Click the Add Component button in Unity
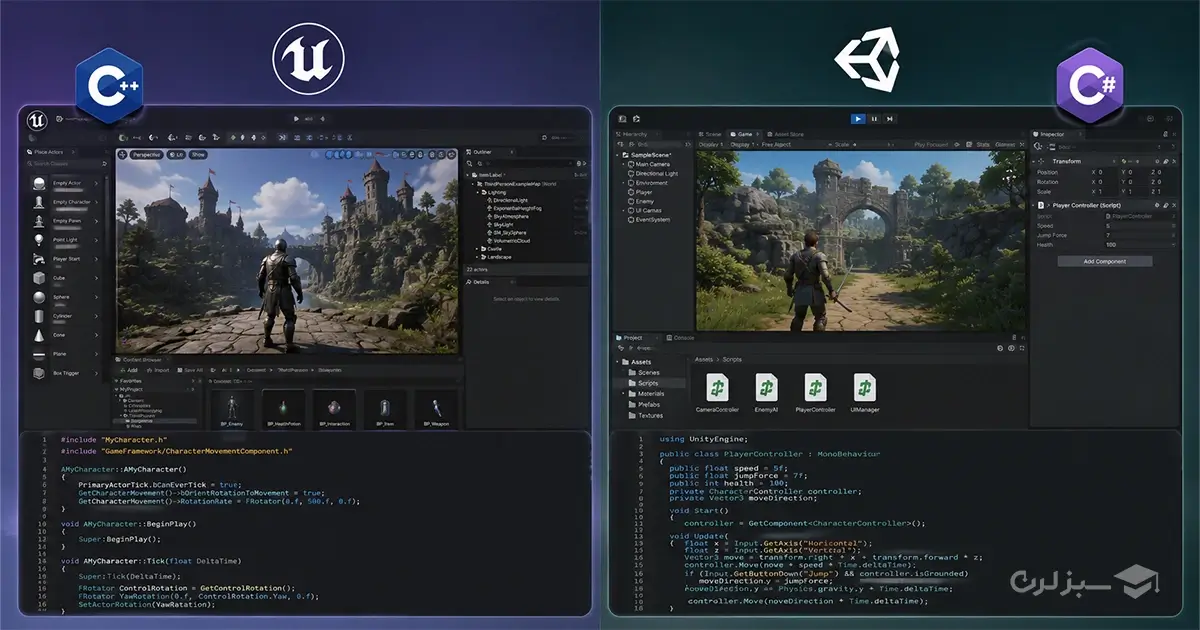The height and width of the screenshot is (630, 1200). (x=1104, y=261)
